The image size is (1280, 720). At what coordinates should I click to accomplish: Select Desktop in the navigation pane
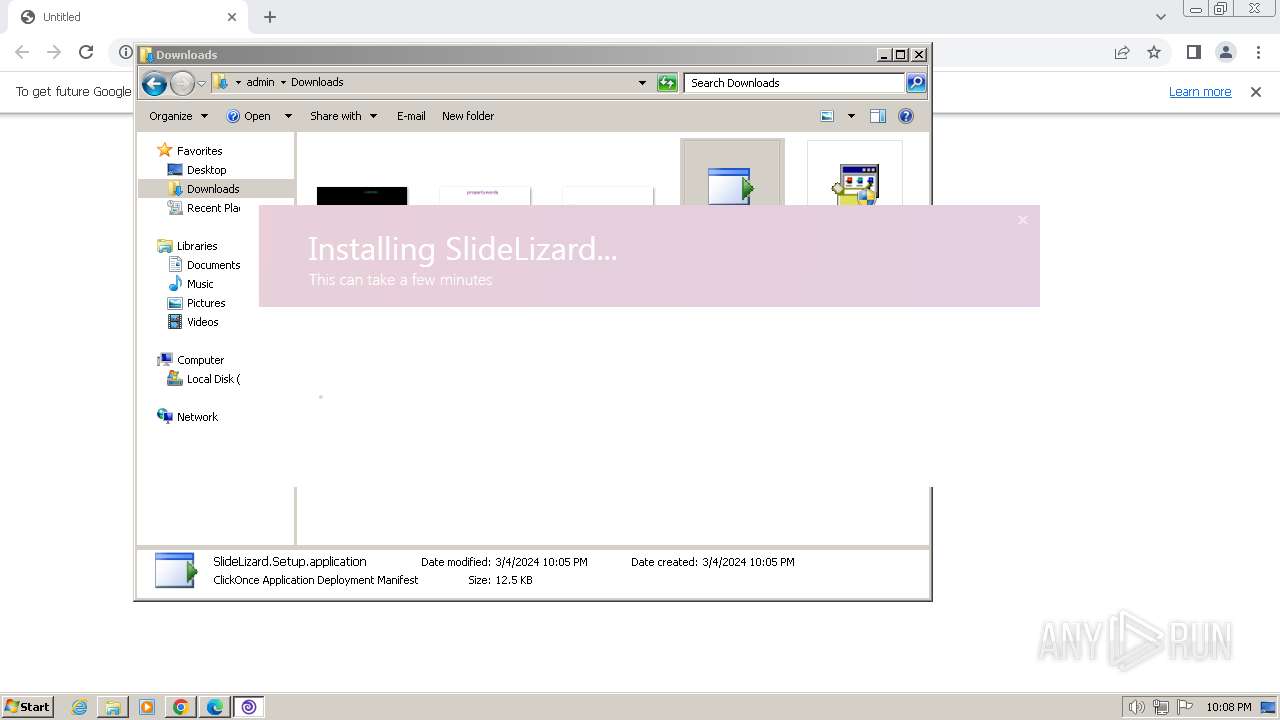click(197, 170)
